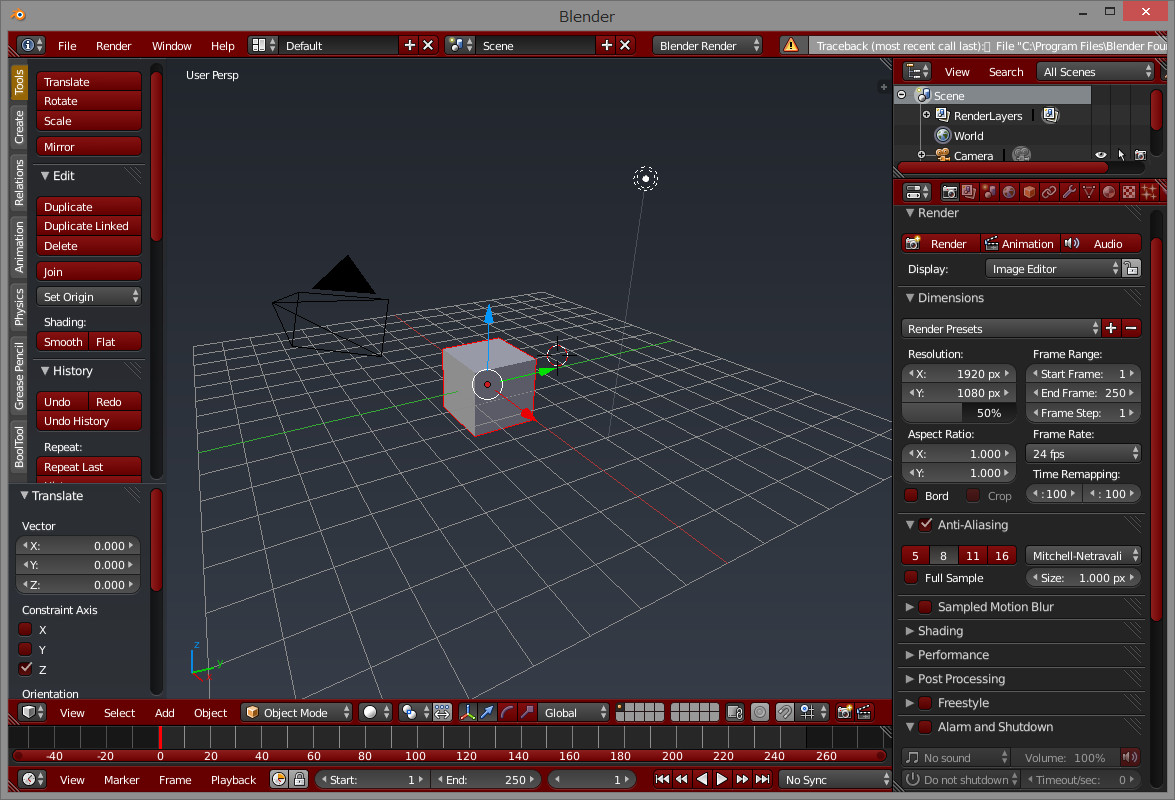Enable the Freestyle checkbox
The width and height of the screenshot is (1175, 800).
click(x=926, y=703)
